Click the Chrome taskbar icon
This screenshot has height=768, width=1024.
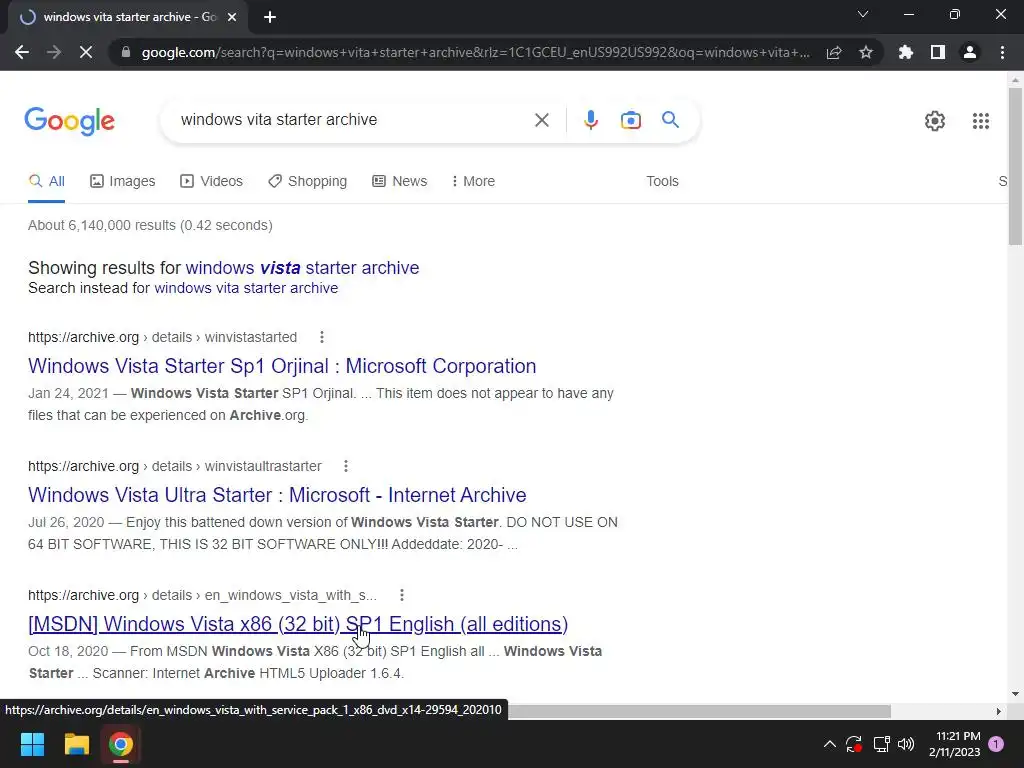coord(121,744)
